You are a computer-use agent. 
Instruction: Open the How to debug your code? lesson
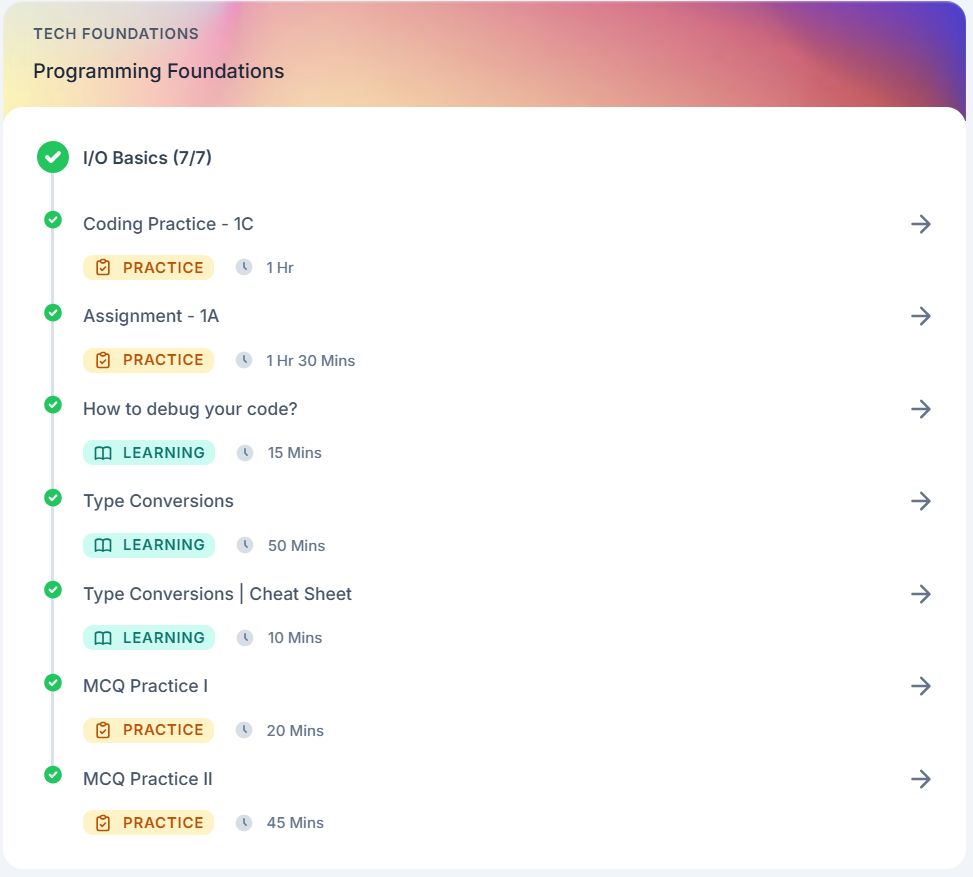click(190, 409)
